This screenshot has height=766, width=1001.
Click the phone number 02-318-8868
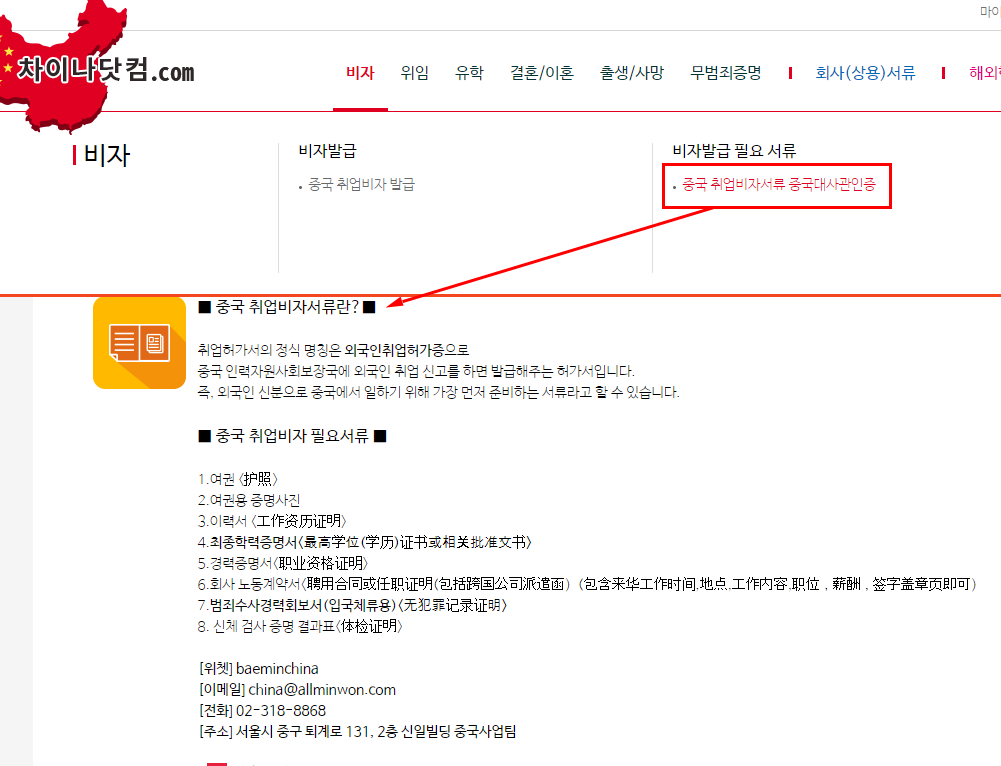coord(280,711)
